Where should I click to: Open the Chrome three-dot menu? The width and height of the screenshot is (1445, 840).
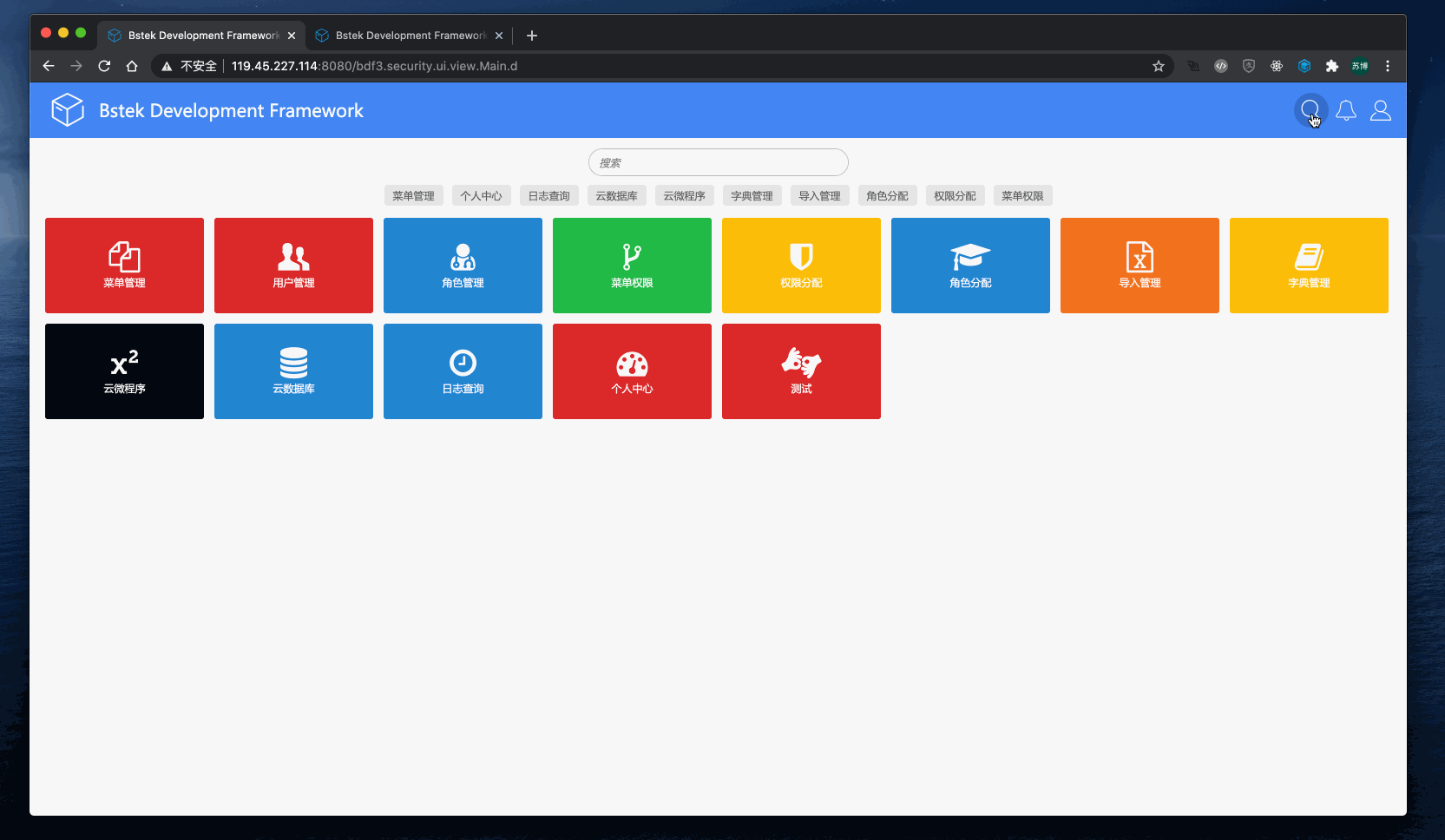coord(1388,66)
